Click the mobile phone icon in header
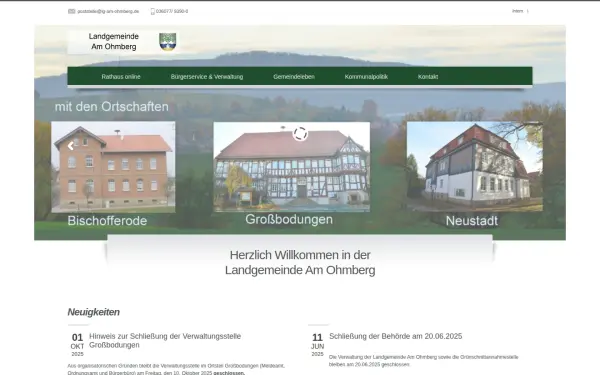600x375 pixels. [153, 11]
